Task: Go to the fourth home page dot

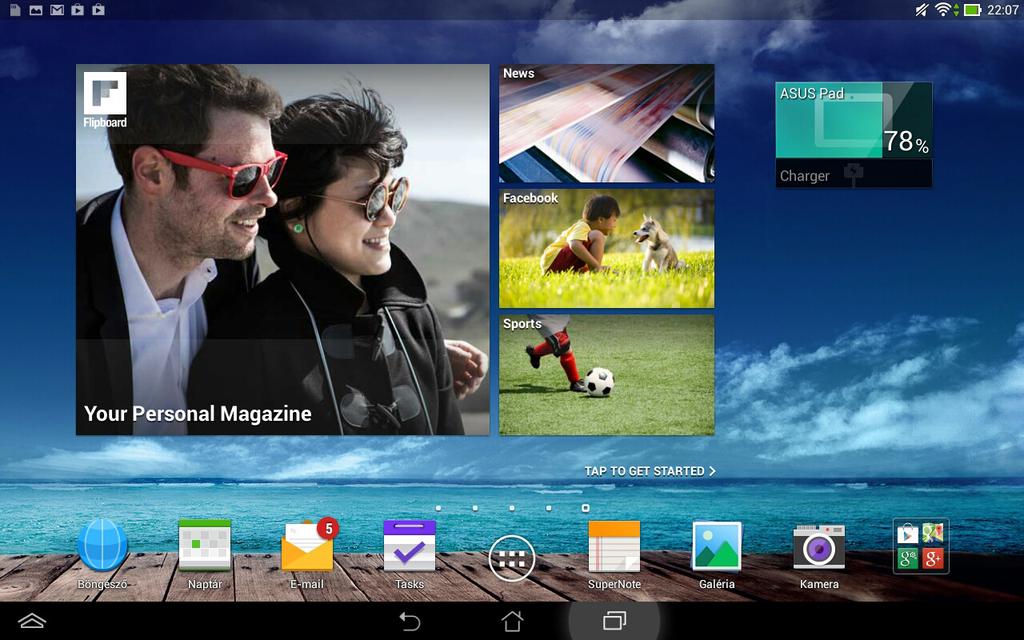Action: pyautogui.click(x=549, y=507)
